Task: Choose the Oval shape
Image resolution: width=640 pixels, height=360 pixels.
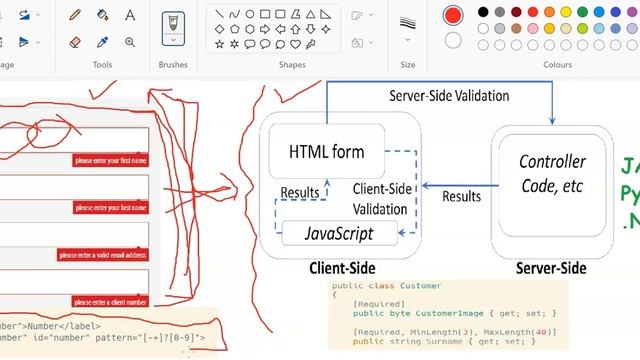Action: [250, 15]
